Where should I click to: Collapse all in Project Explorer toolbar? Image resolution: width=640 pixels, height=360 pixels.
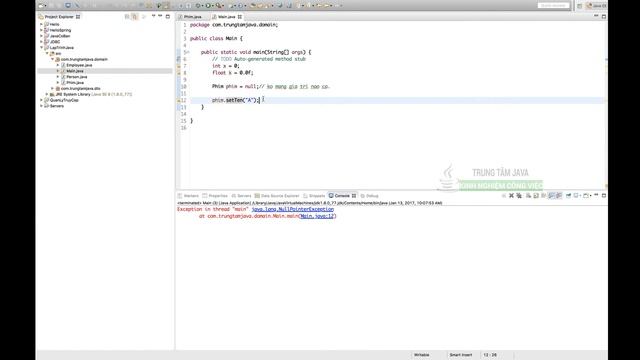pyautogui.click(x=127, y=17)
